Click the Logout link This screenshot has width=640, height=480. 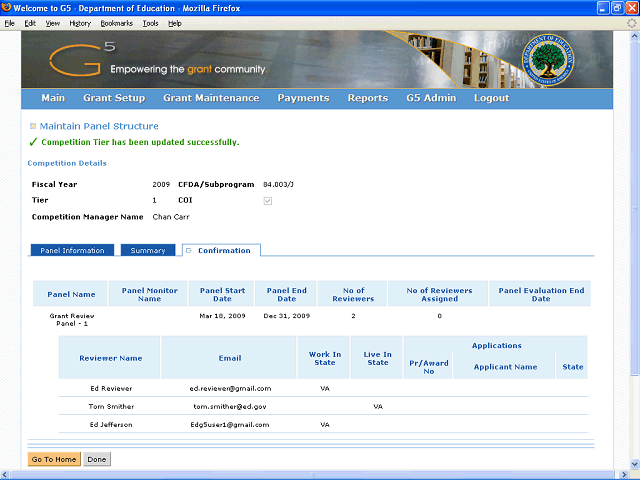pos(491,98)
